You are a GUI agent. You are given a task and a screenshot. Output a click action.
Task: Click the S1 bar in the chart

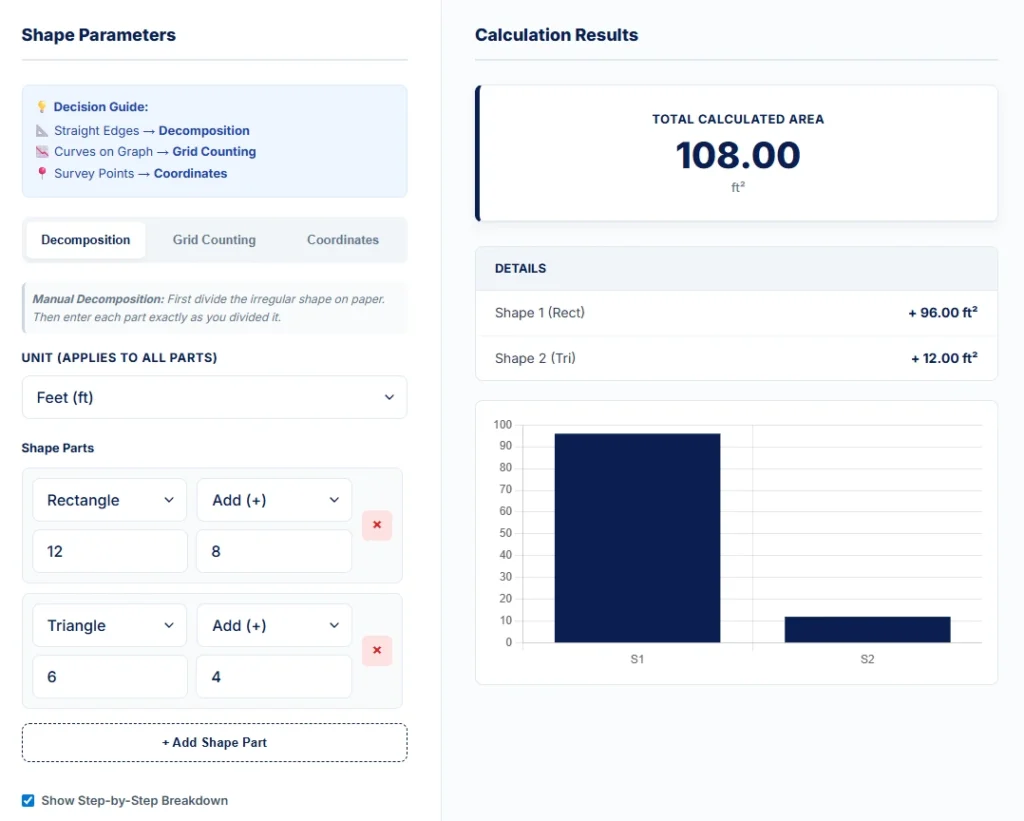[637, 538]
